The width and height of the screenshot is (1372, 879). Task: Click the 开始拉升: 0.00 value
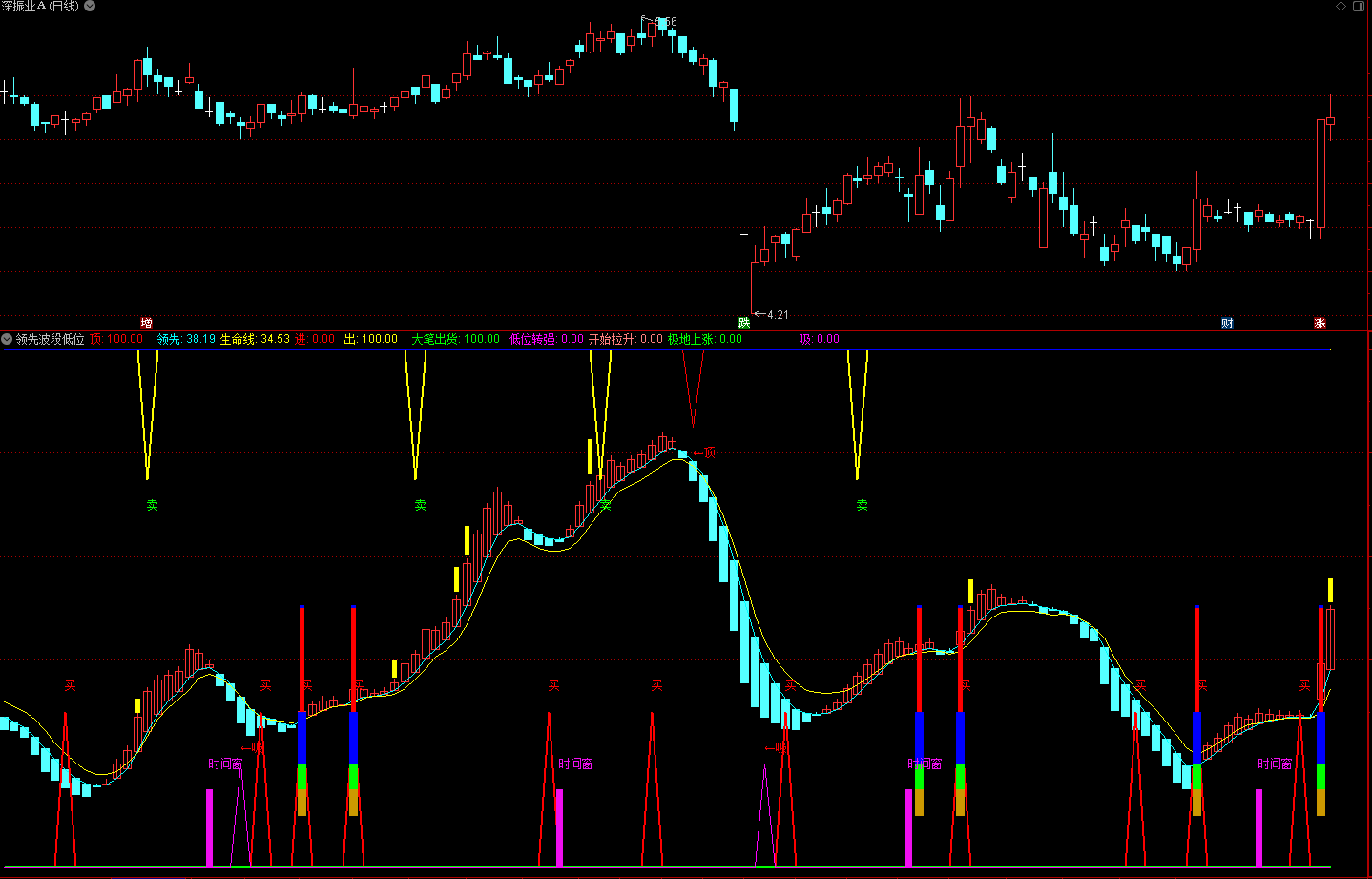(625, 339)
